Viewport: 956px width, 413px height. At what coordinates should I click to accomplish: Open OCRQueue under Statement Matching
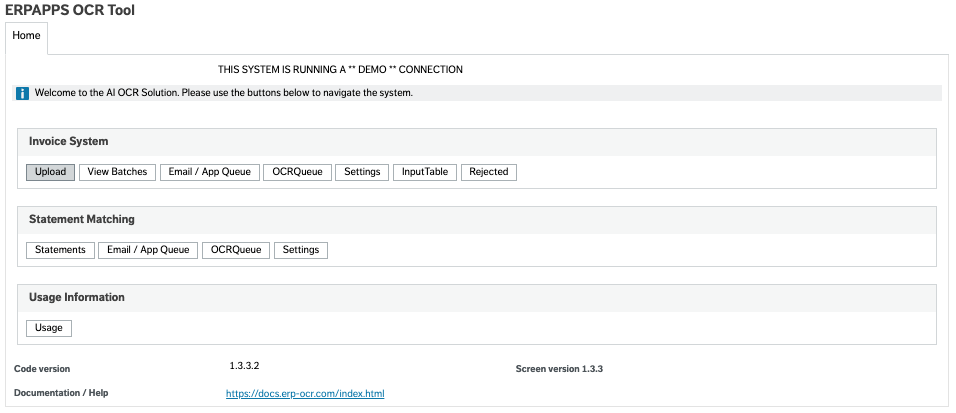pyautogui.click(x=236, y=250)
